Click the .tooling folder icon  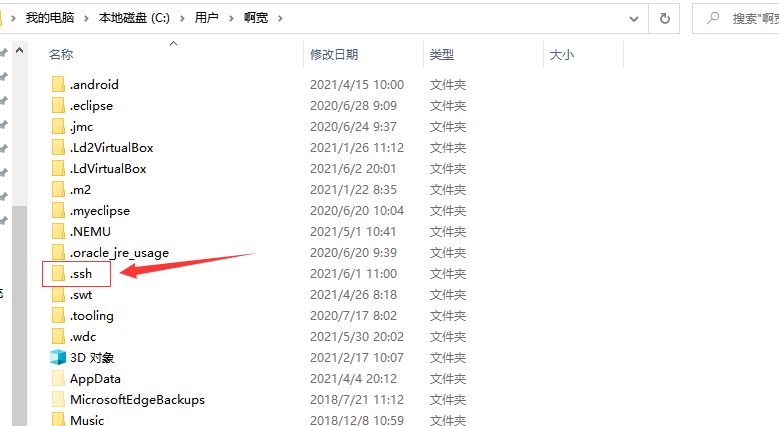click(58, 316)
